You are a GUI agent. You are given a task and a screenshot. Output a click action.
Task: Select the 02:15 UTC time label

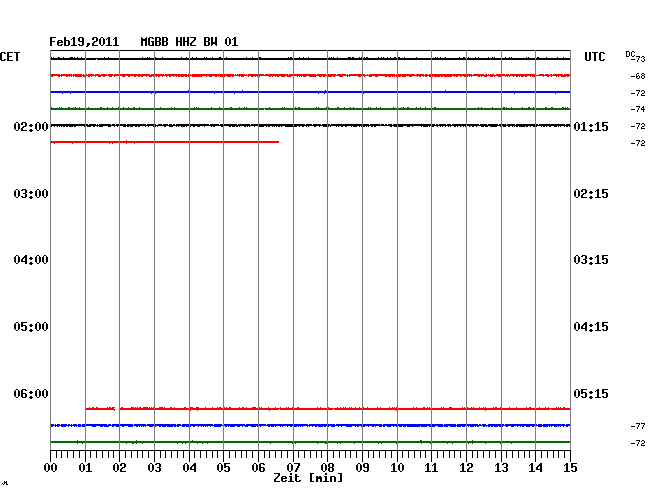tap(591, 194)
